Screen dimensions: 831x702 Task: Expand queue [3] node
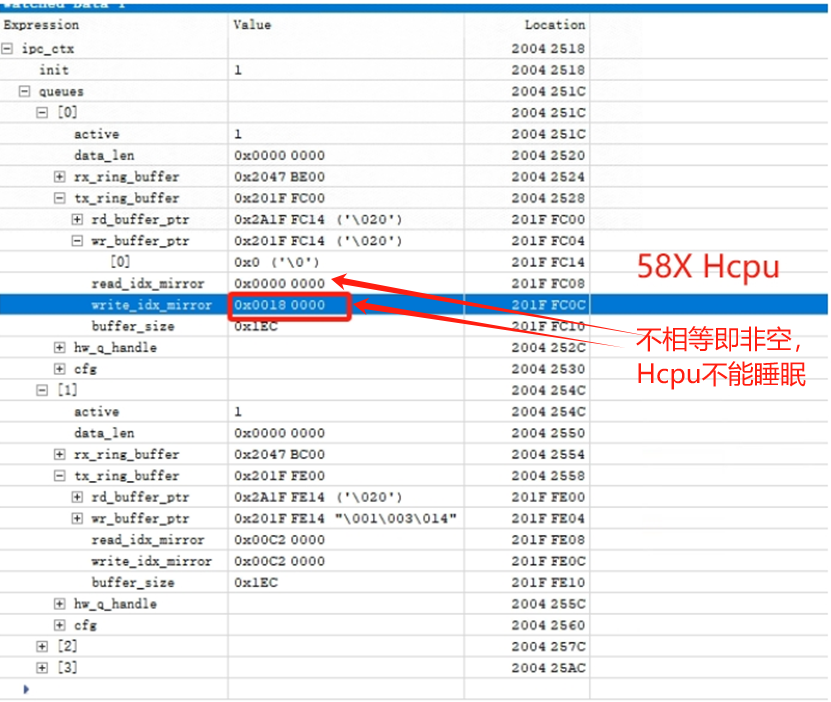pyautogui.click(x=42, y=667)
